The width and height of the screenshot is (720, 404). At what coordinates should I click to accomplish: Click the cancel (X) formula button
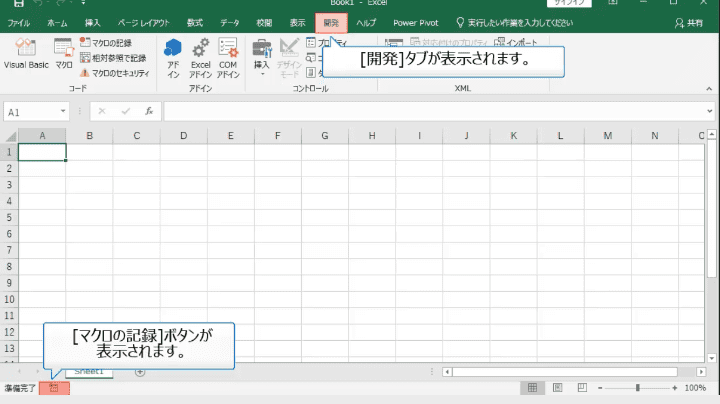[x=102, y=112]
